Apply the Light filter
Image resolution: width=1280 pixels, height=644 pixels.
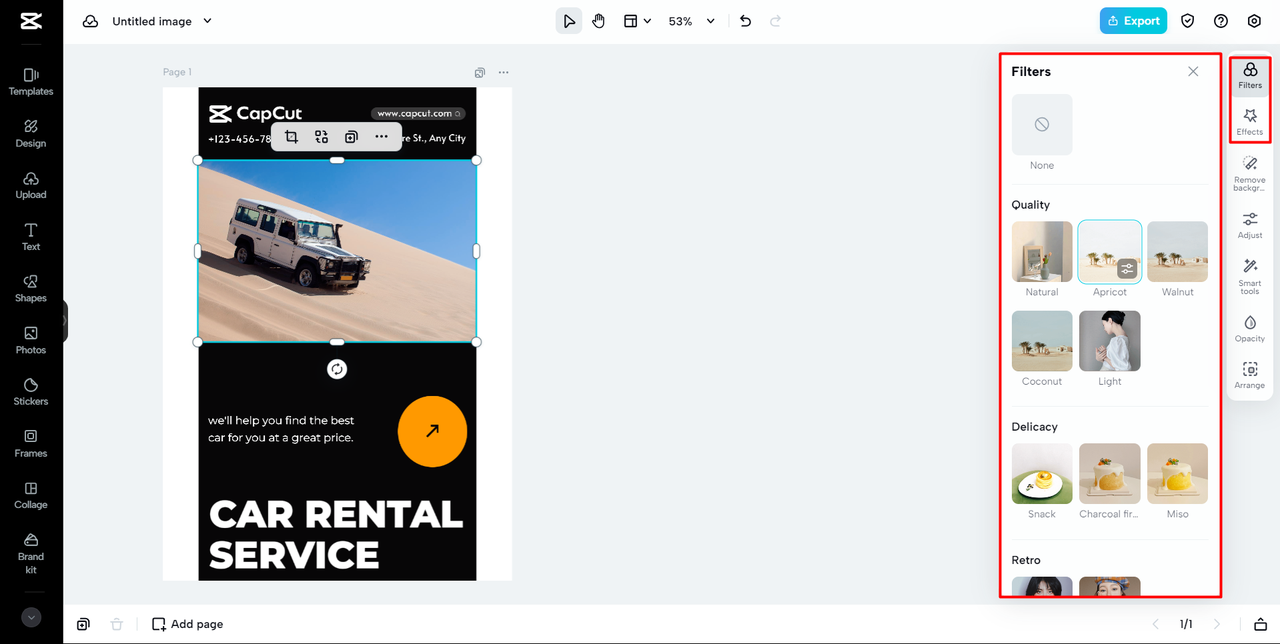(1110, 341)
